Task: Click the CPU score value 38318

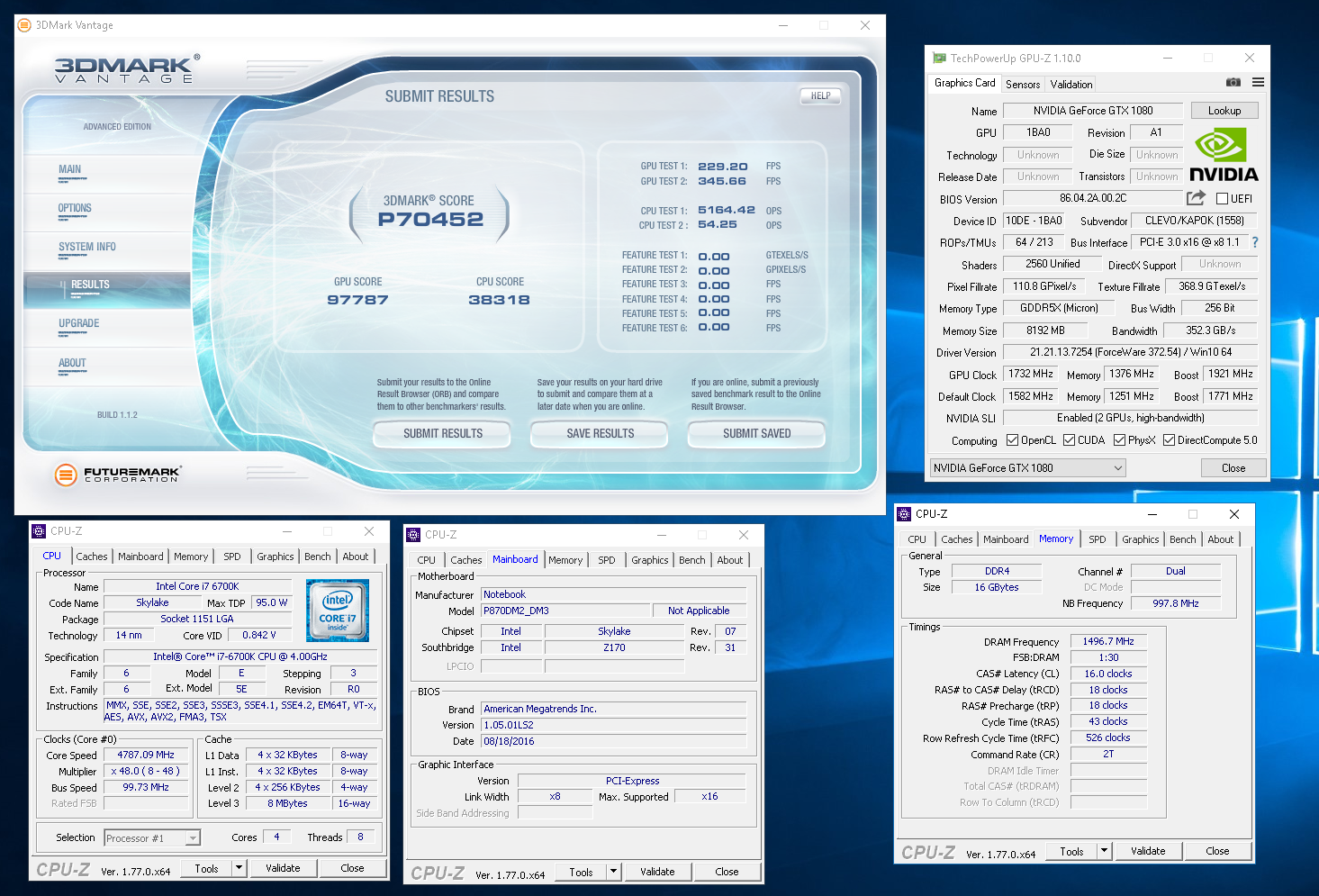Action: (499, 300)
